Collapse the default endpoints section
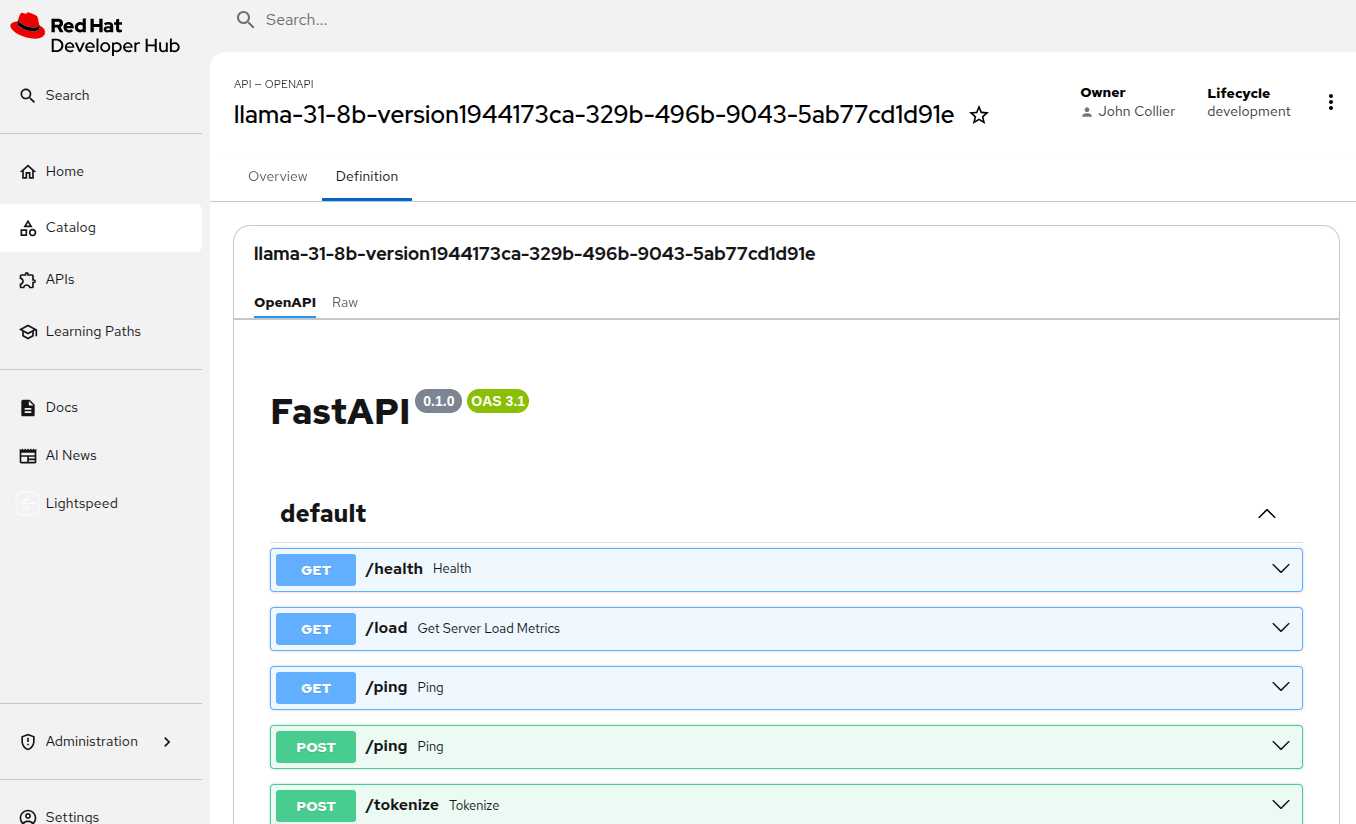The height and width of the screenshot is (824, 1356). tap(1266, 514)
